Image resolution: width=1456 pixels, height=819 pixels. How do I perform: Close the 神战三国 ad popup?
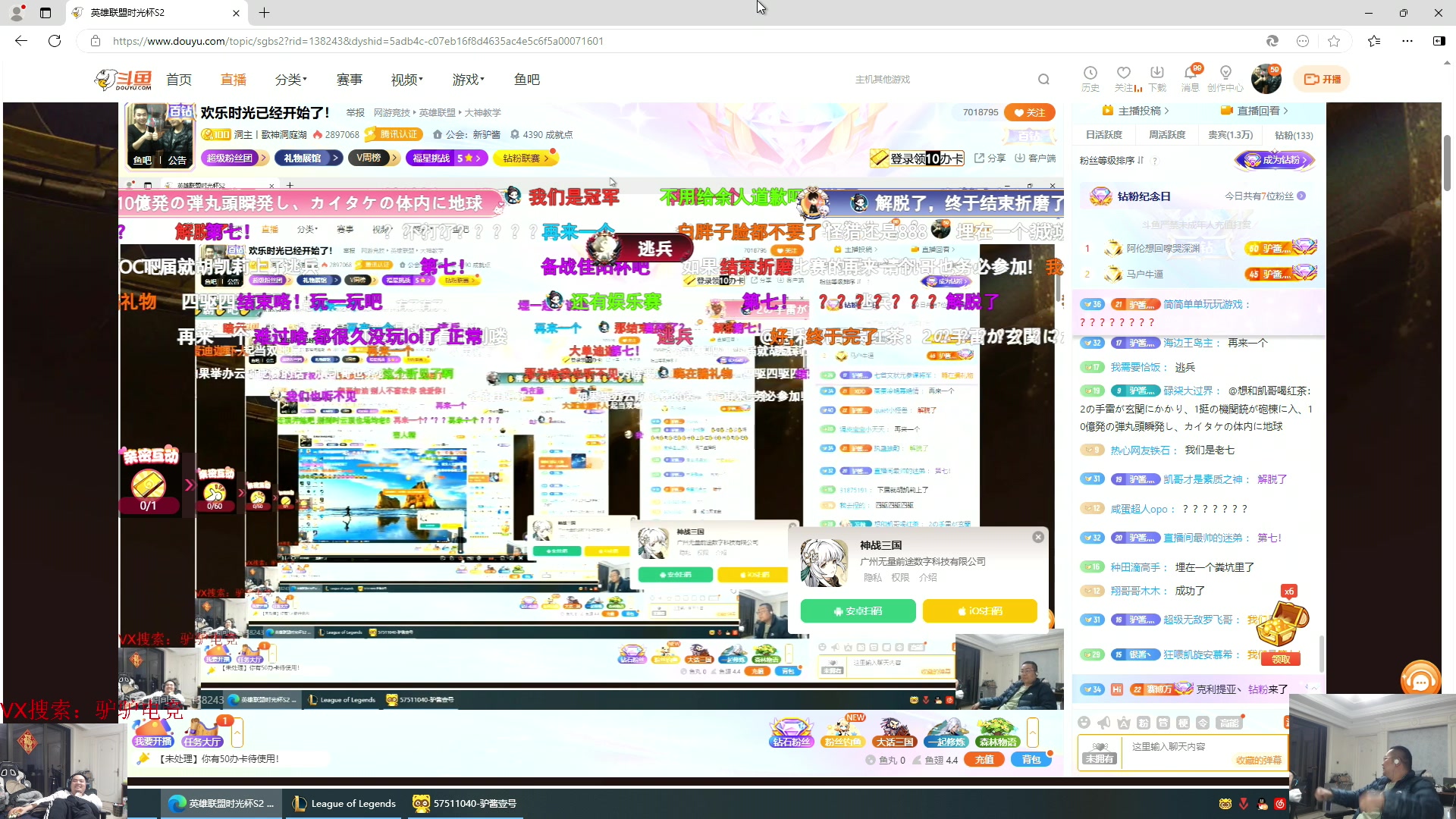[x=1038, y=537]
